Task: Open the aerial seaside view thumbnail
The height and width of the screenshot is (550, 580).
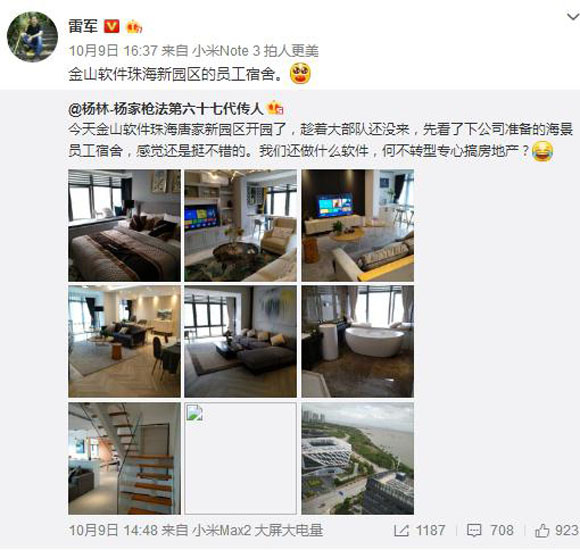Action: click(x=357, y=458)
